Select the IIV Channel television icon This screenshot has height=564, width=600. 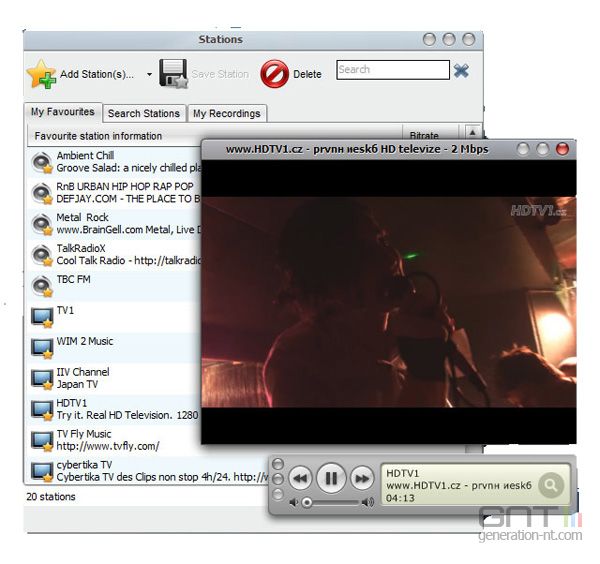click(x=42, y=380)
